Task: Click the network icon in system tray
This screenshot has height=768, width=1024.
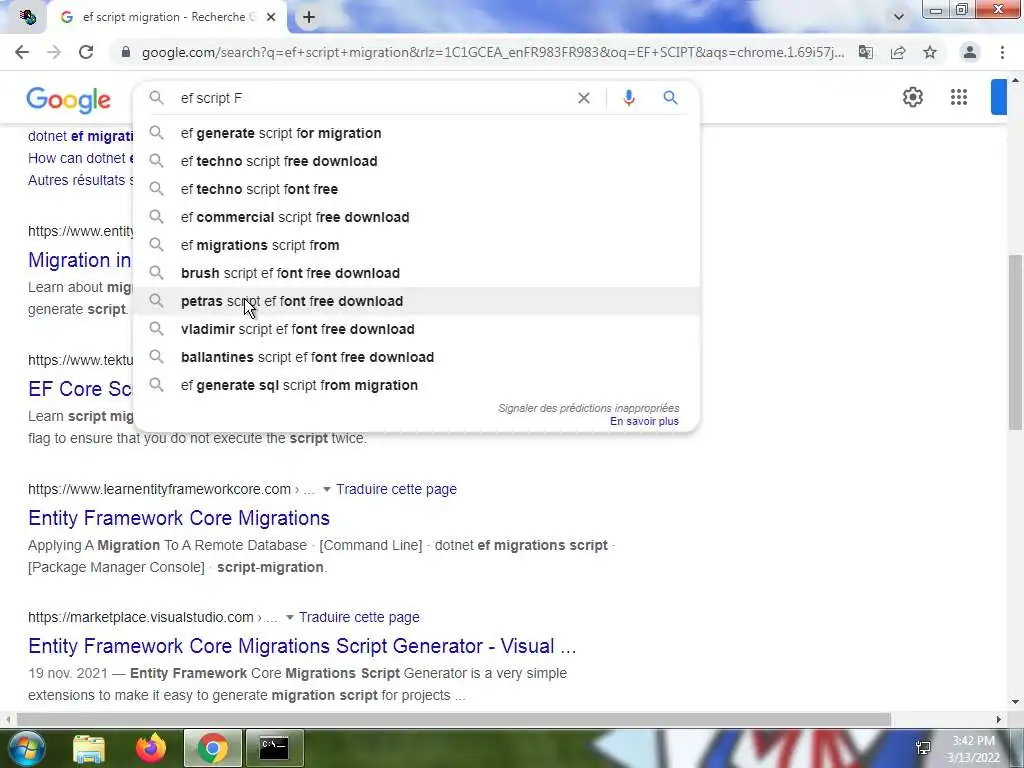Action: coord(923,748)
